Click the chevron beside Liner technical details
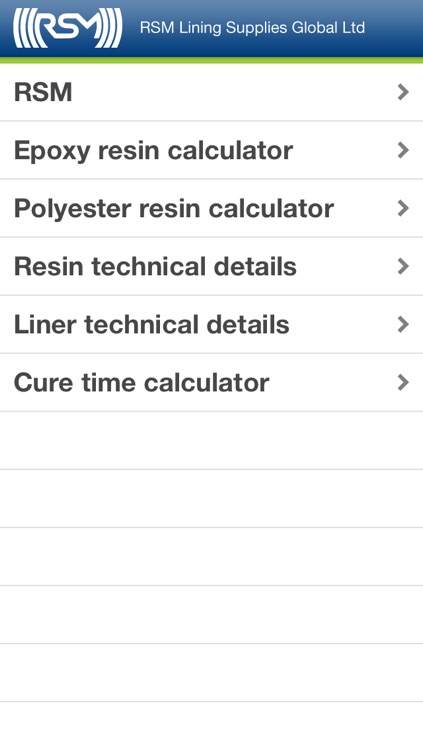 (x=403, y=325)
